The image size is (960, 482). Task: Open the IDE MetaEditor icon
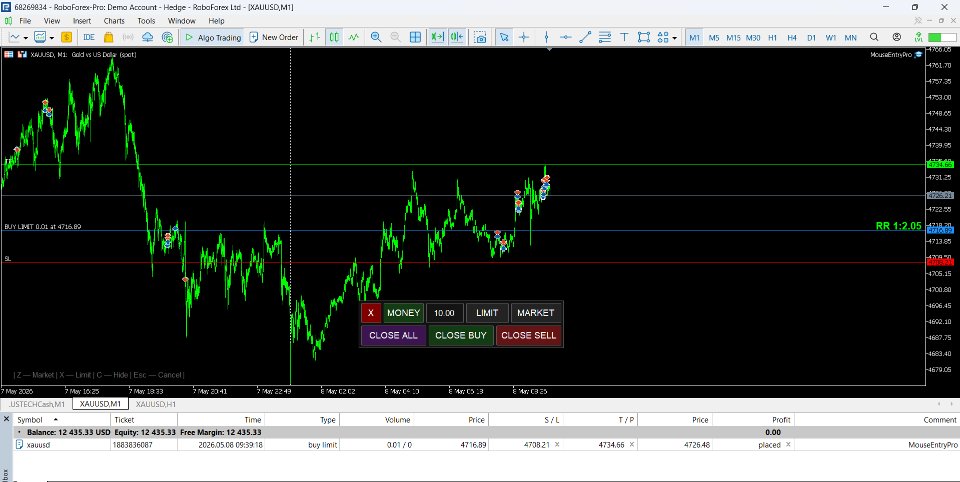(89, 37)
